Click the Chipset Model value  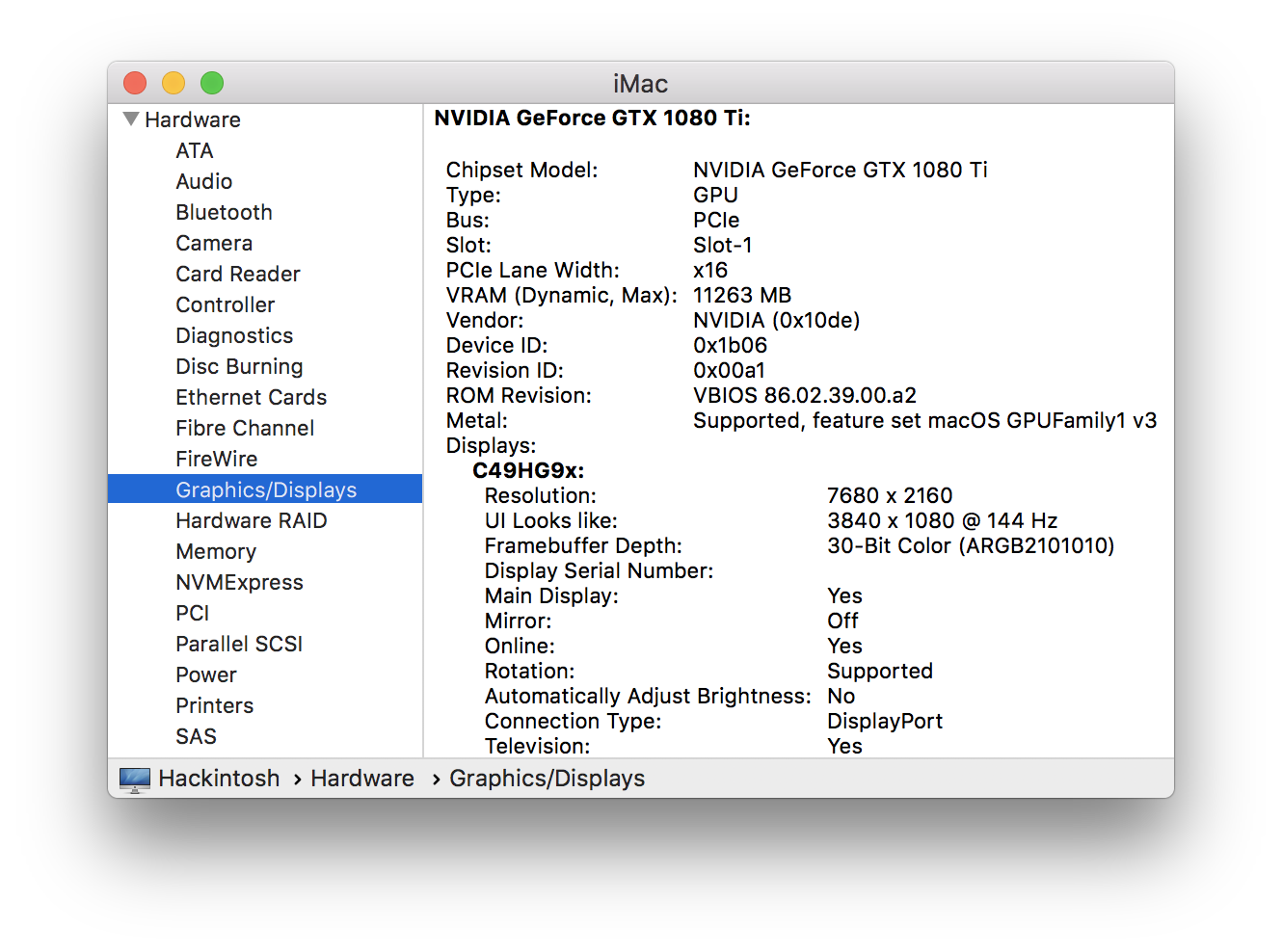pyautogui.click(x=841, y=170)
